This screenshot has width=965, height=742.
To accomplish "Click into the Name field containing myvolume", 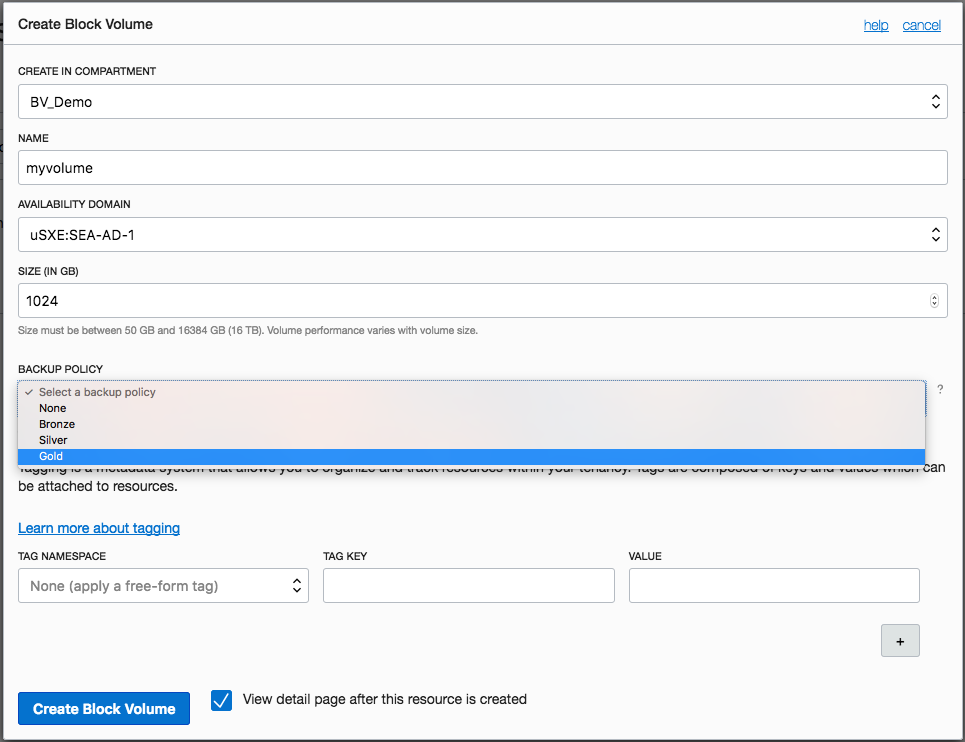I will coord(482,168).
